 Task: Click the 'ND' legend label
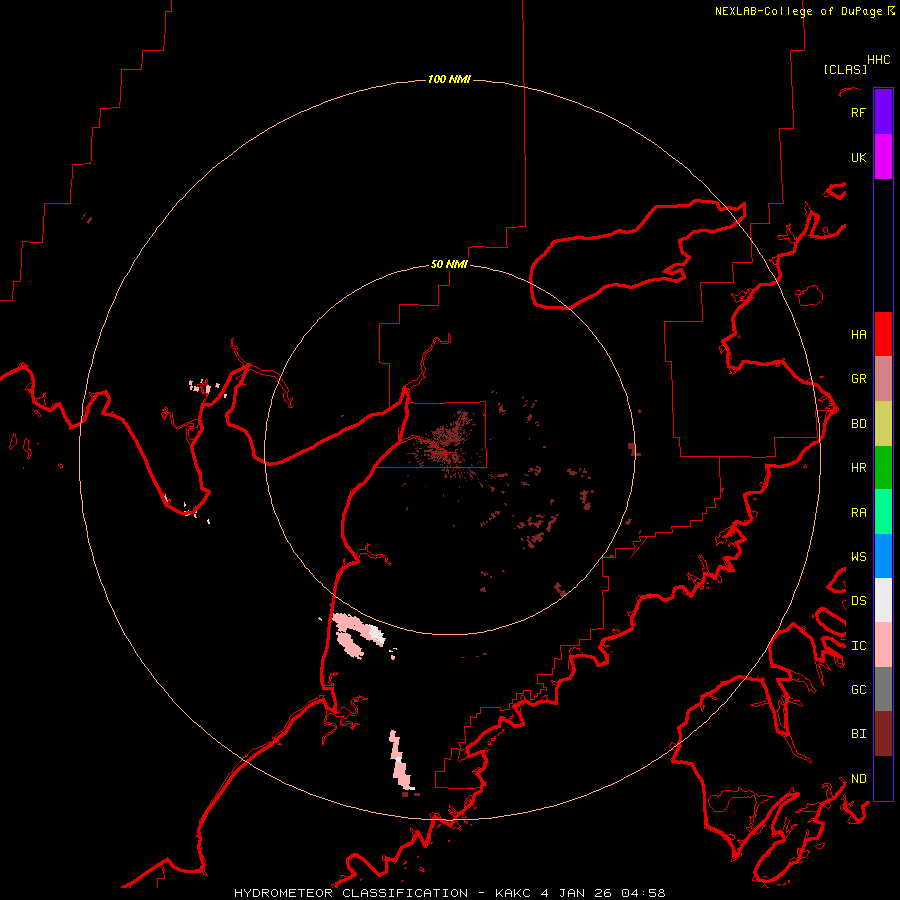(x=858, y=779)
